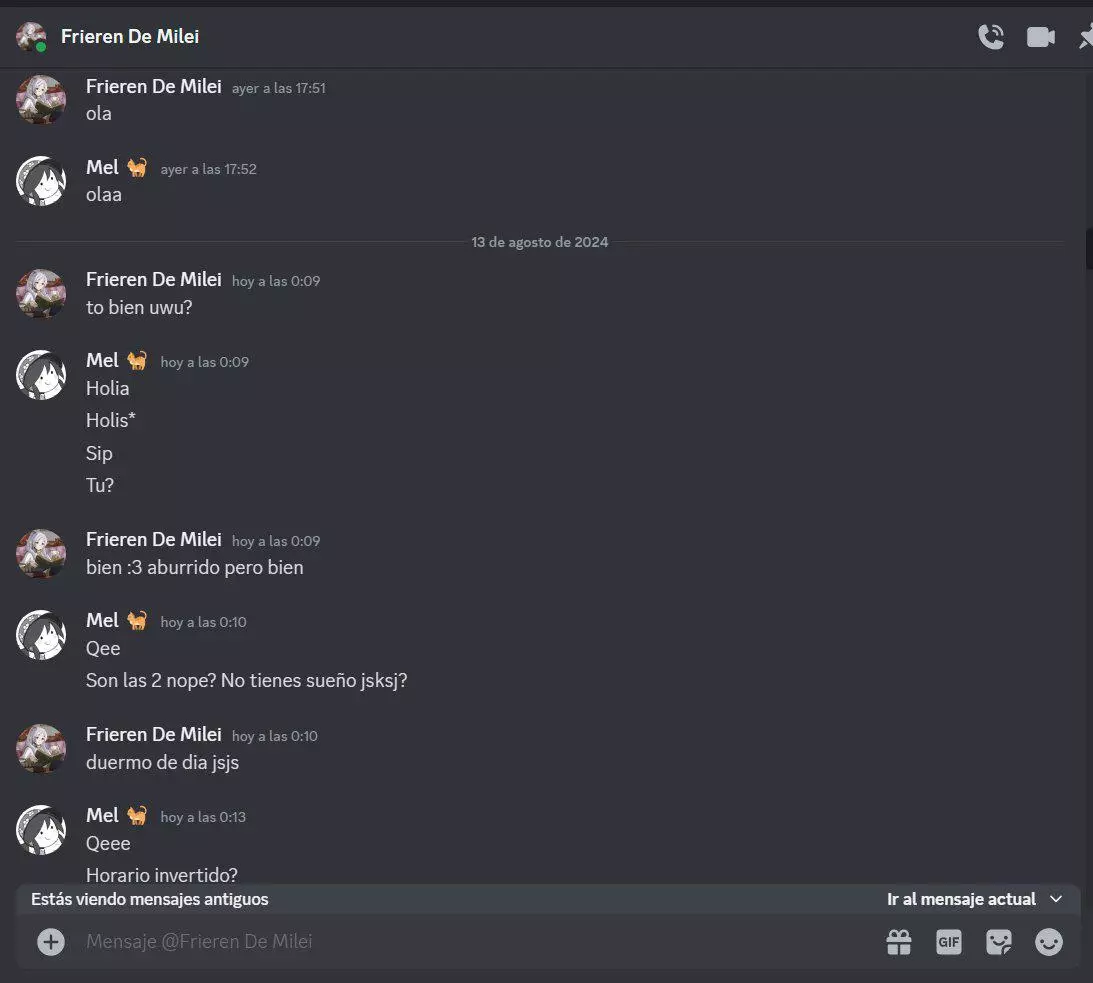Click the chat scrollbar thumb on the right edge

pos(1089,247)
